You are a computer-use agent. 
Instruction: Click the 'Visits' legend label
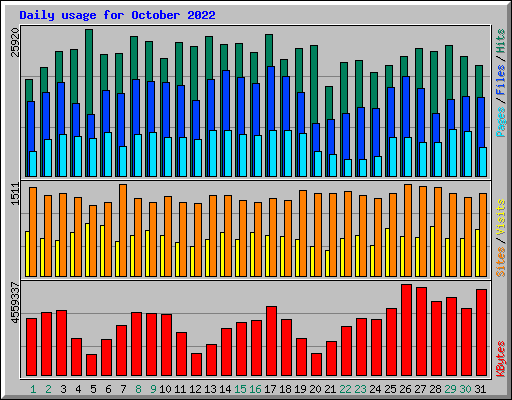click(x=501, y=217)
